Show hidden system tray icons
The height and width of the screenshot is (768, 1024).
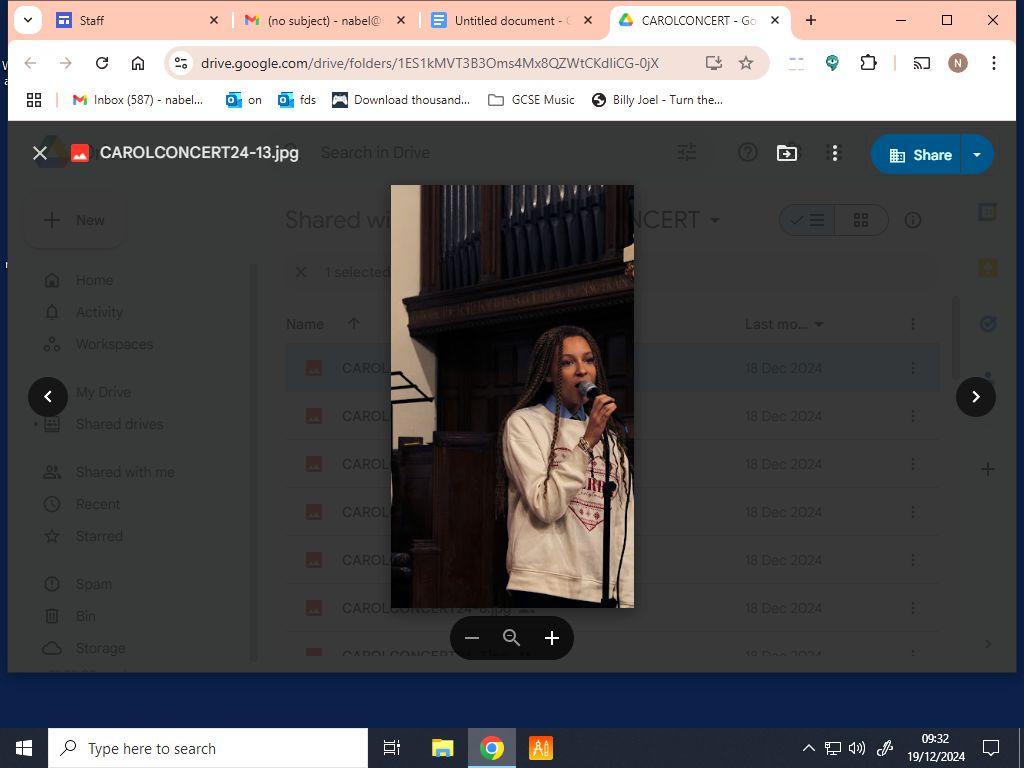tap(808, 748)
